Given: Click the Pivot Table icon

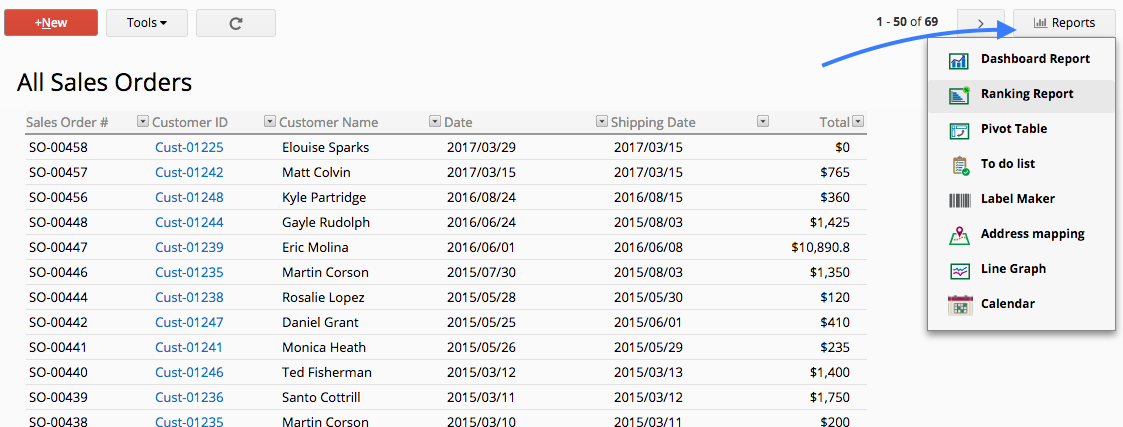Looking at the screenshot, I should tap(959, 130).
